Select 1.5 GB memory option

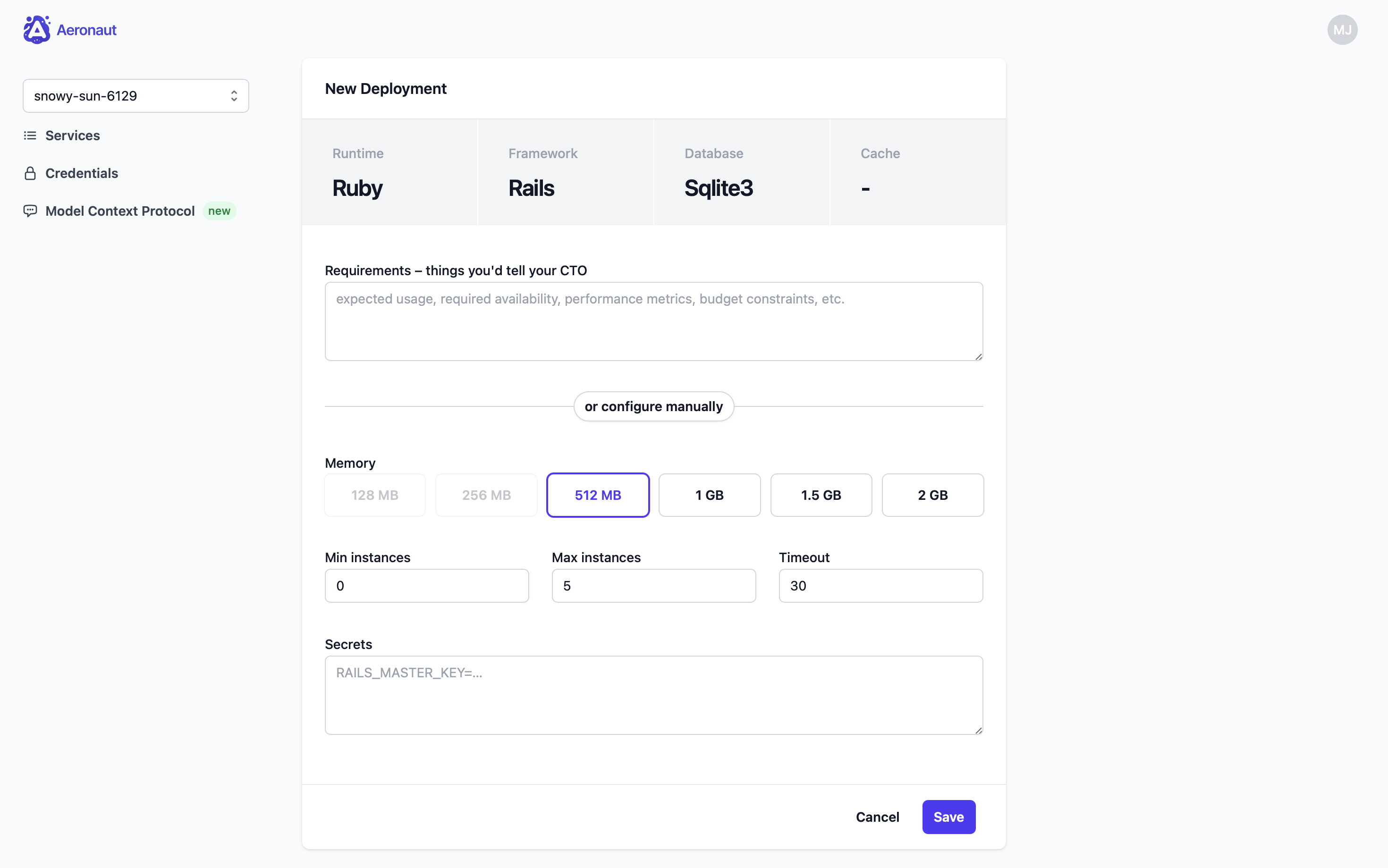click(821, 495)
